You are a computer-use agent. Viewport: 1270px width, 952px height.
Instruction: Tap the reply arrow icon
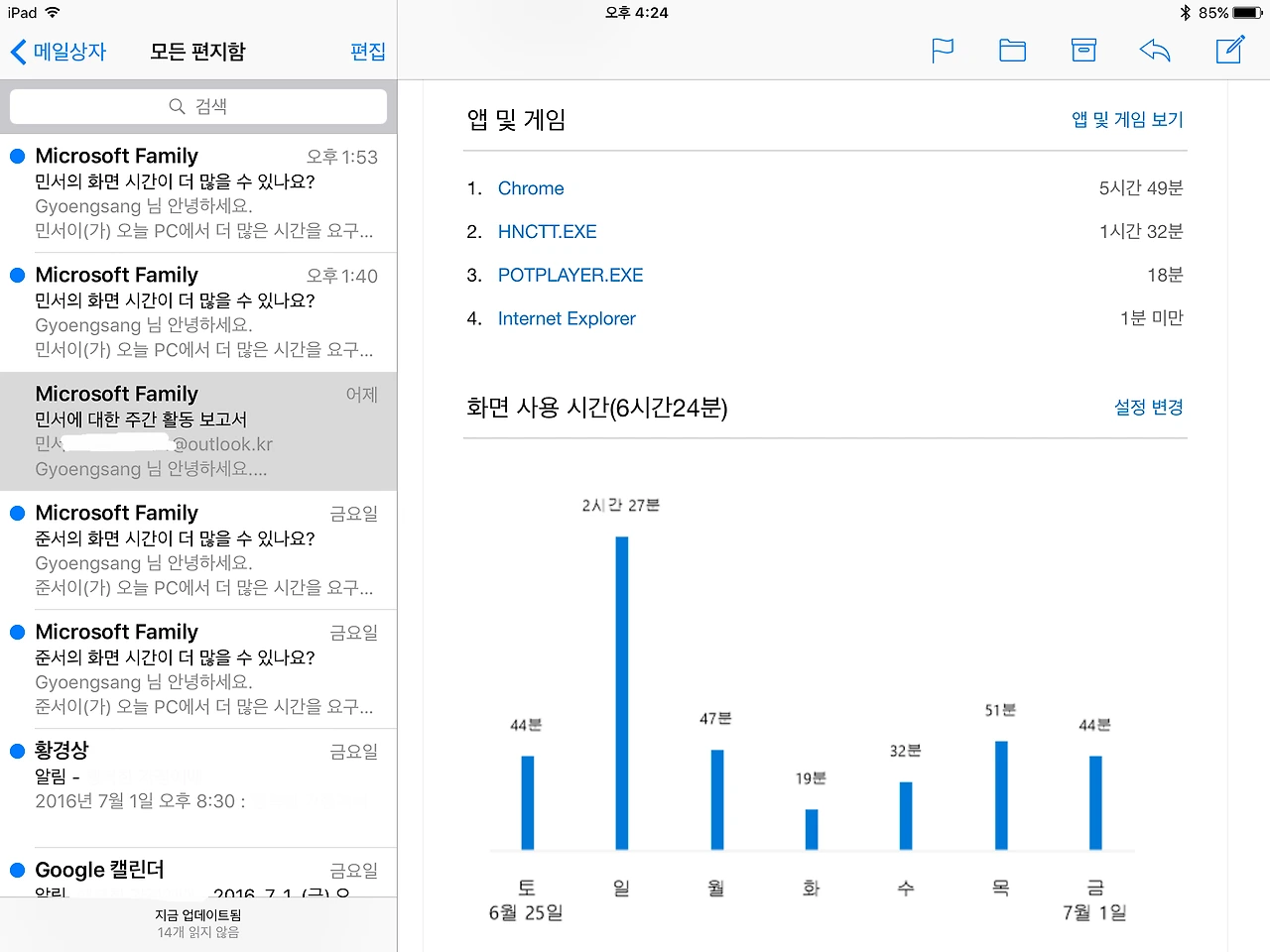click(x=1155, y=50)
